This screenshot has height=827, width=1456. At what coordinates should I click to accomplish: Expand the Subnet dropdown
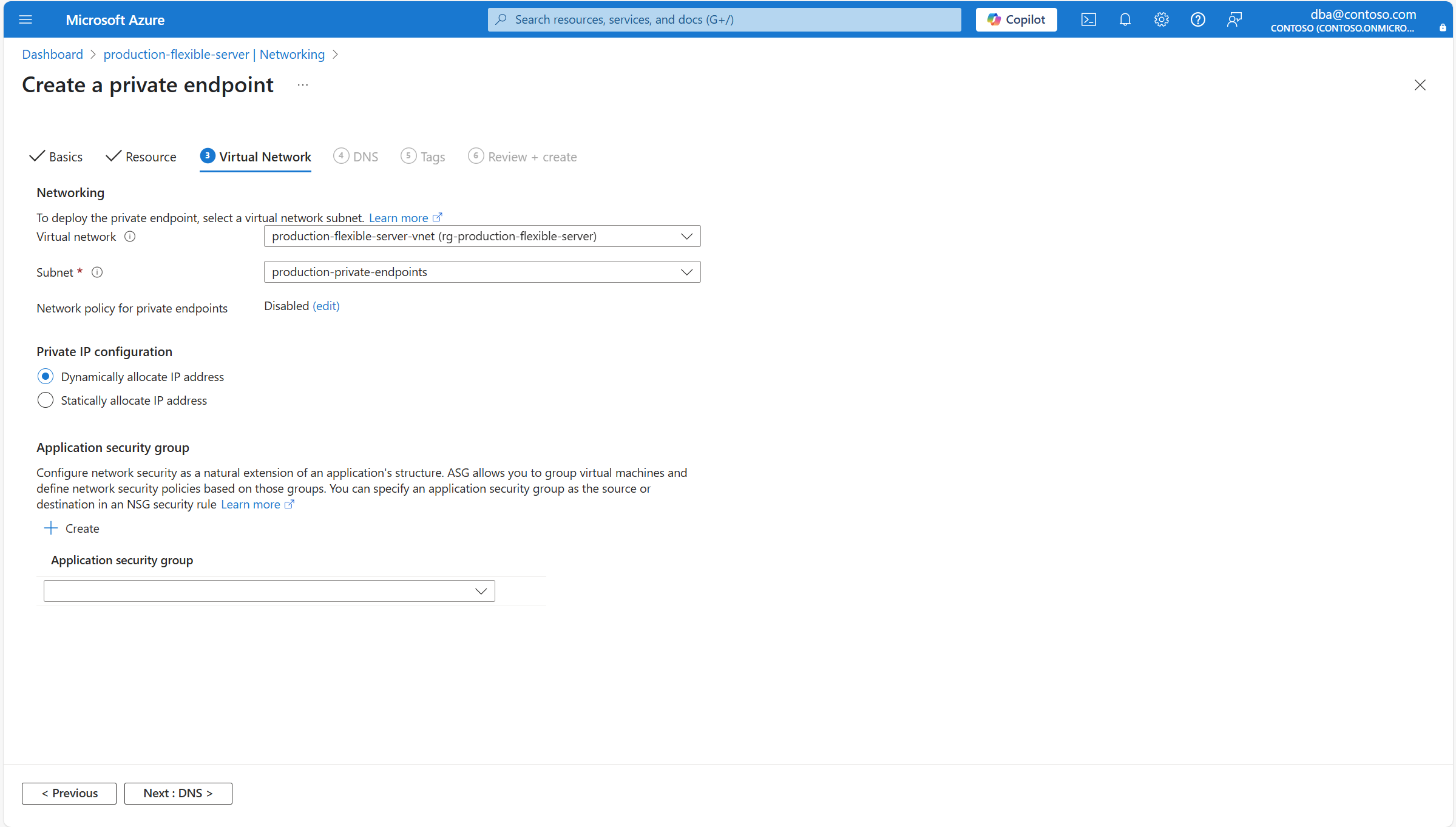(x=482, y=272)
